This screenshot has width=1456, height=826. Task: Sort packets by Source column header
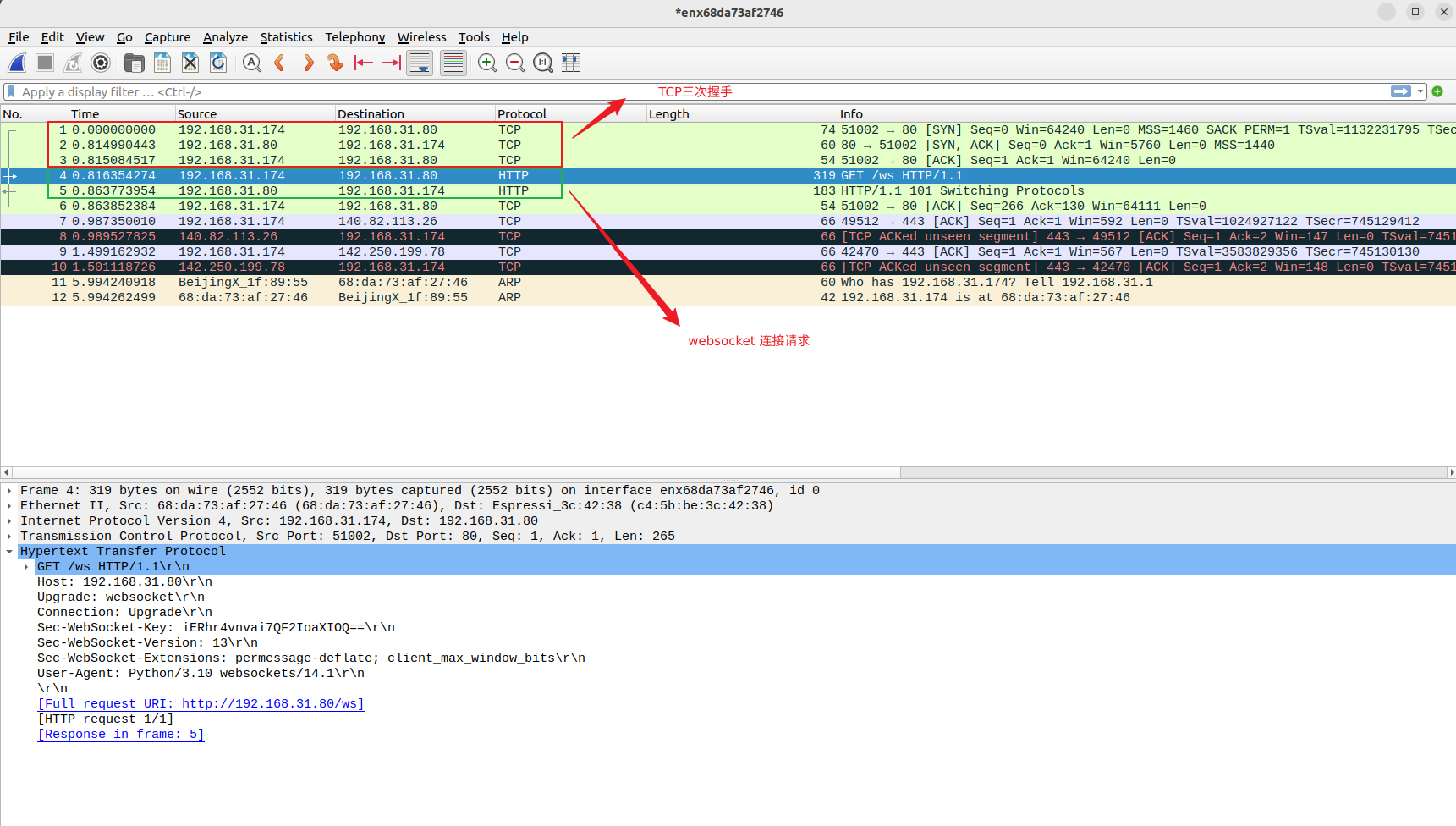tap(255, 113)
